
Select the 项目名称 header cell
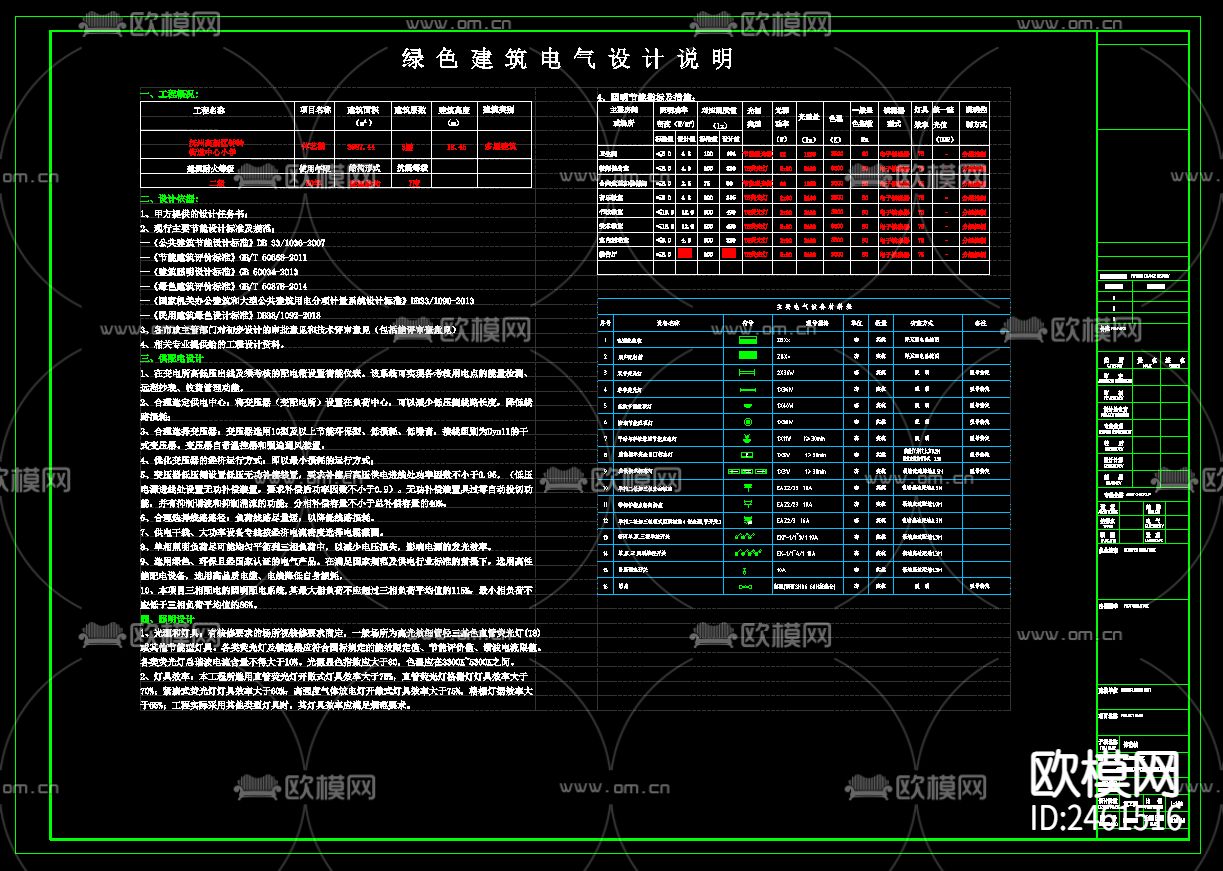pyautogui.click(x=315, y=110)
